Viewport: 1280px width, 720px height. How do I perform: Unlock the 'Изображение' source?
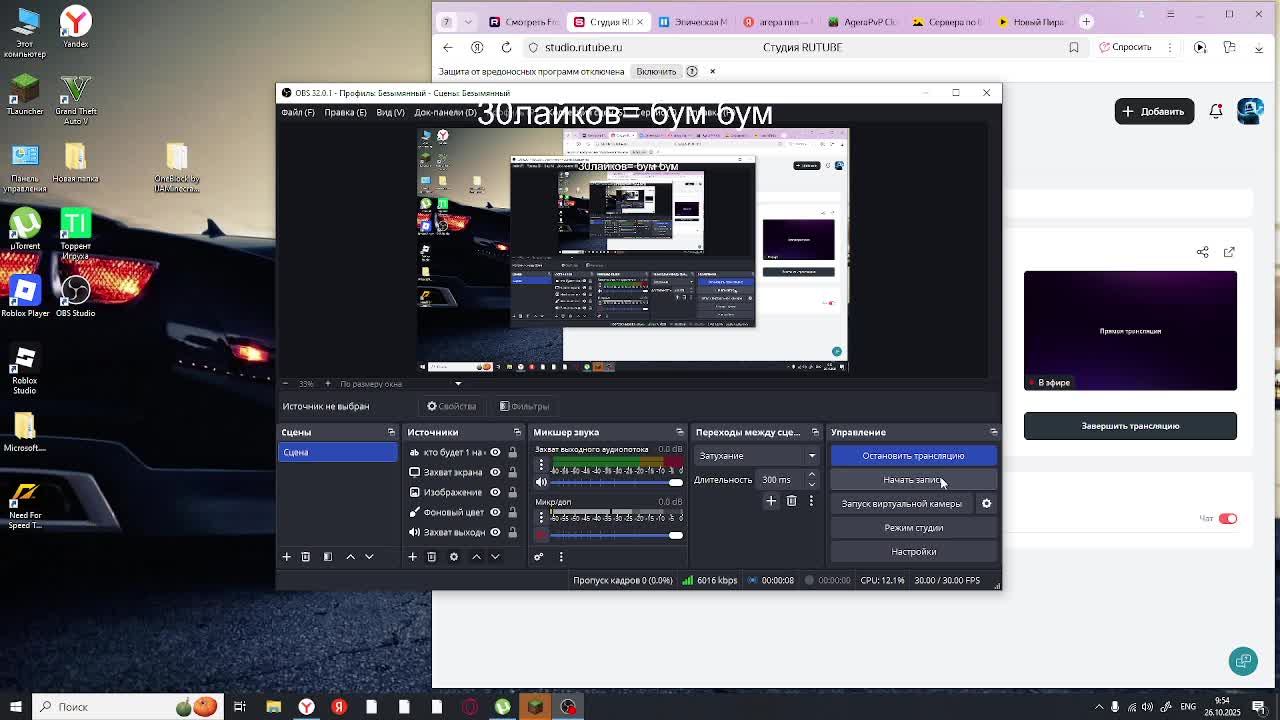(x=512, y=492)
